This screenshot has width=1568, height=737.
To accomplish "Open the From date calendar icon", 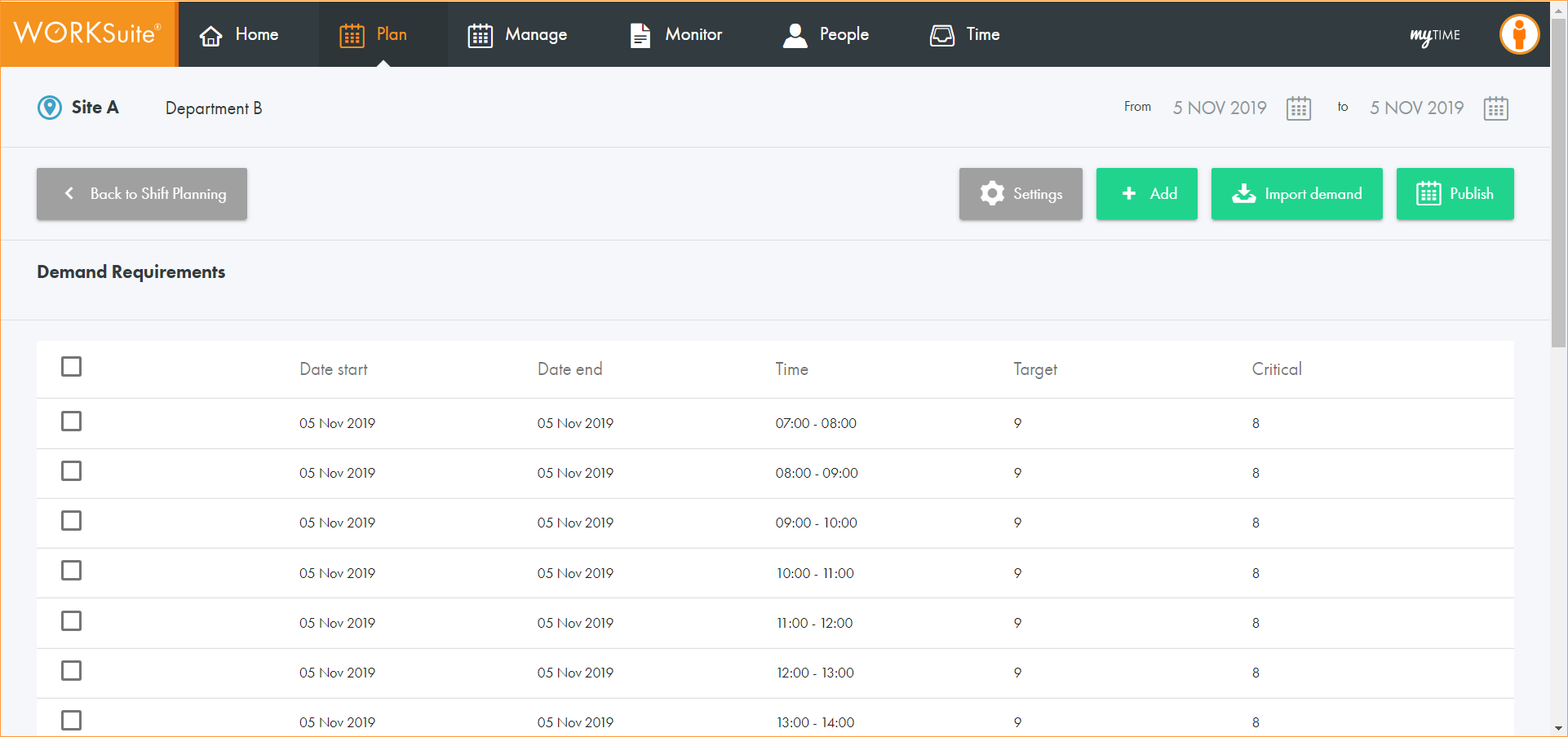I will (1298, 108).
